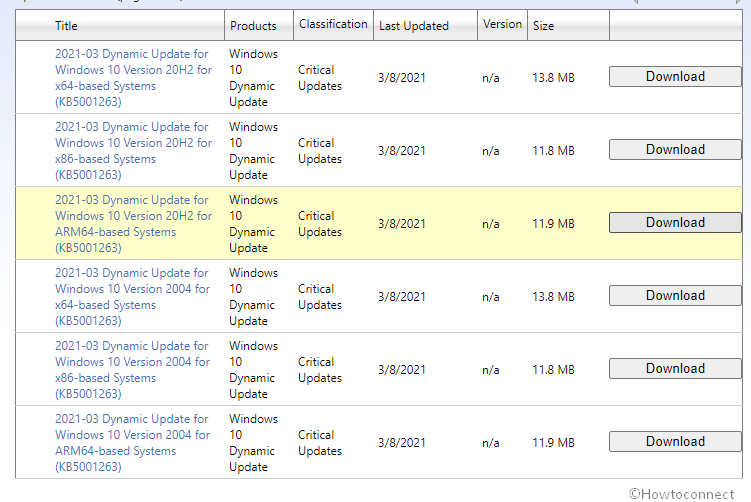Sort by the Version column header
The height and width of the screenshot is (502, 751).
coord(502,24)
